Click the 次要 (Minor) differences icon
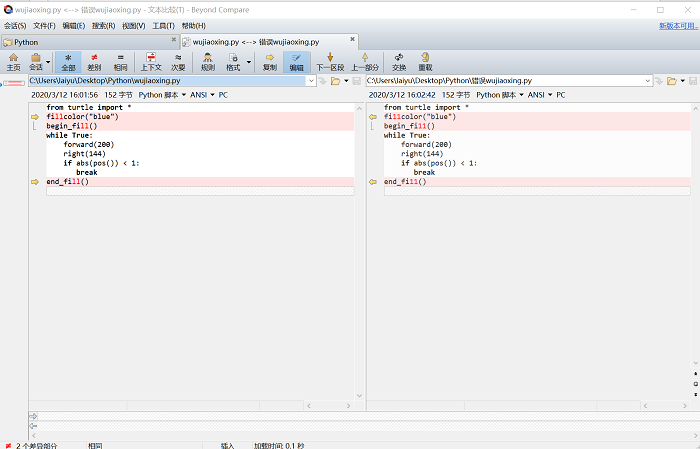 coord(178,62)
